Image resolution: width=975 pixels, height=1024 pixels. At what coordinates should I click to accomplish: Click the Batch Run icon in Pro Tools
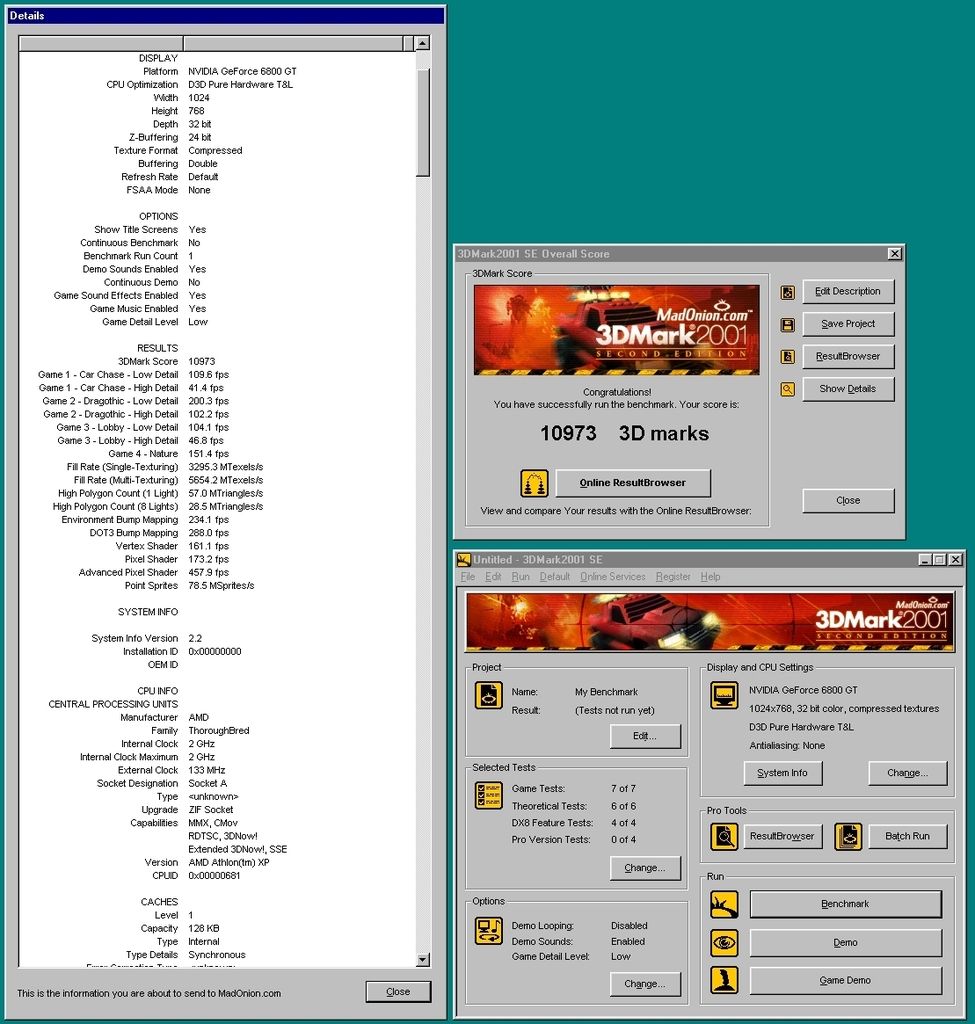click(848, 837)
